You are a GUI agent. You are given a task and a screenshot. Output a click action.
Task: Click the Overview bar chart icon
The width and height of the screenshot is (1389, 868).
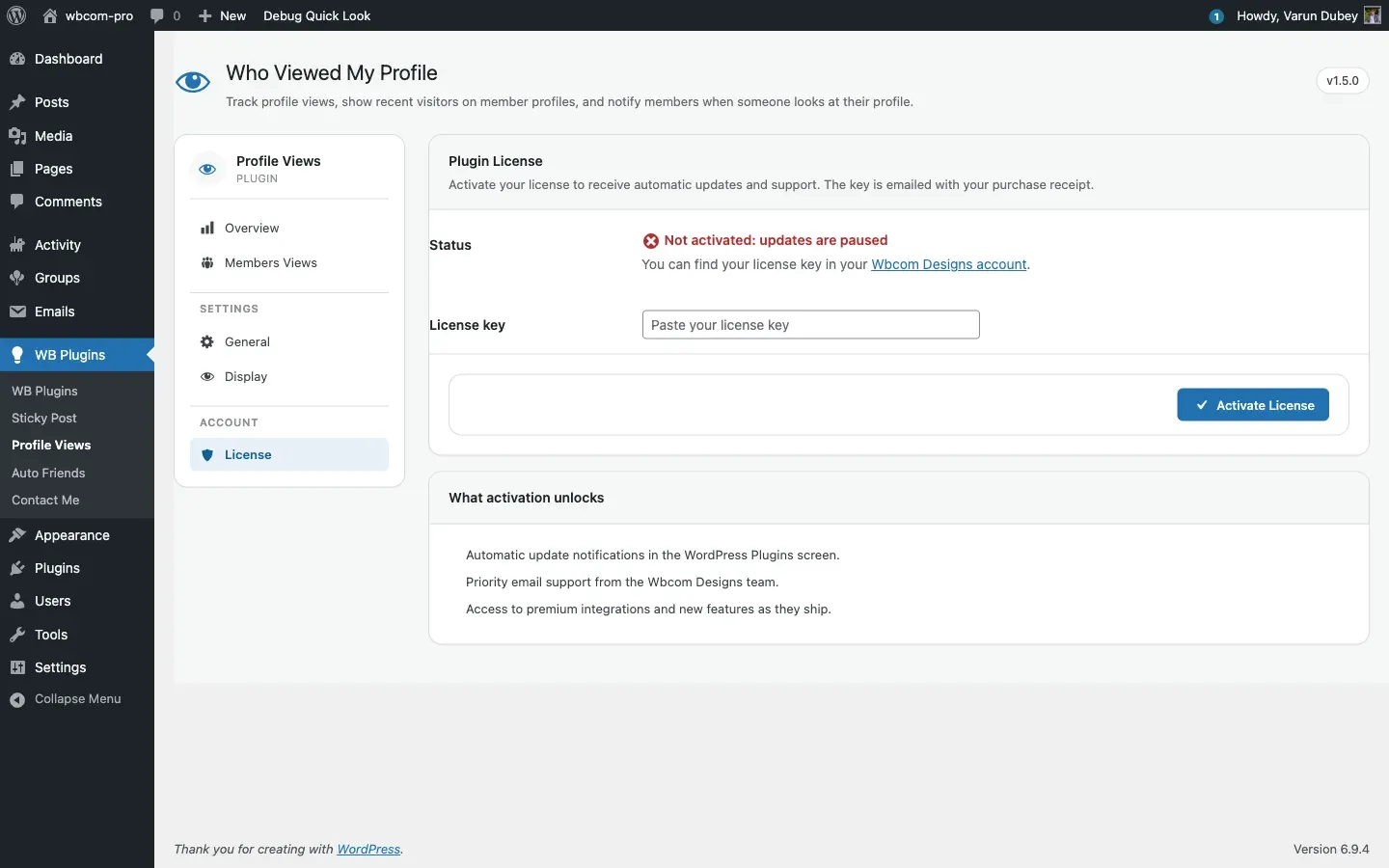tap(207, 228)
